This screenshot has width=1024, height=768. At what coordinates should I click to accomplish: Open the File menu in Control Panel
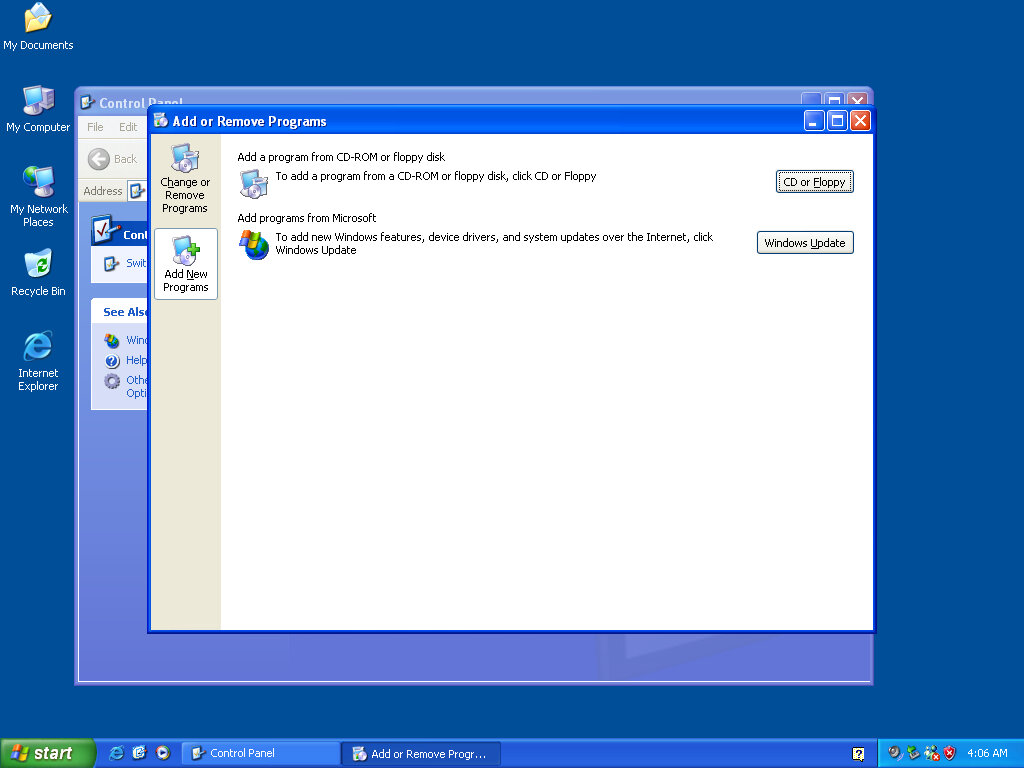click(95, 127)
